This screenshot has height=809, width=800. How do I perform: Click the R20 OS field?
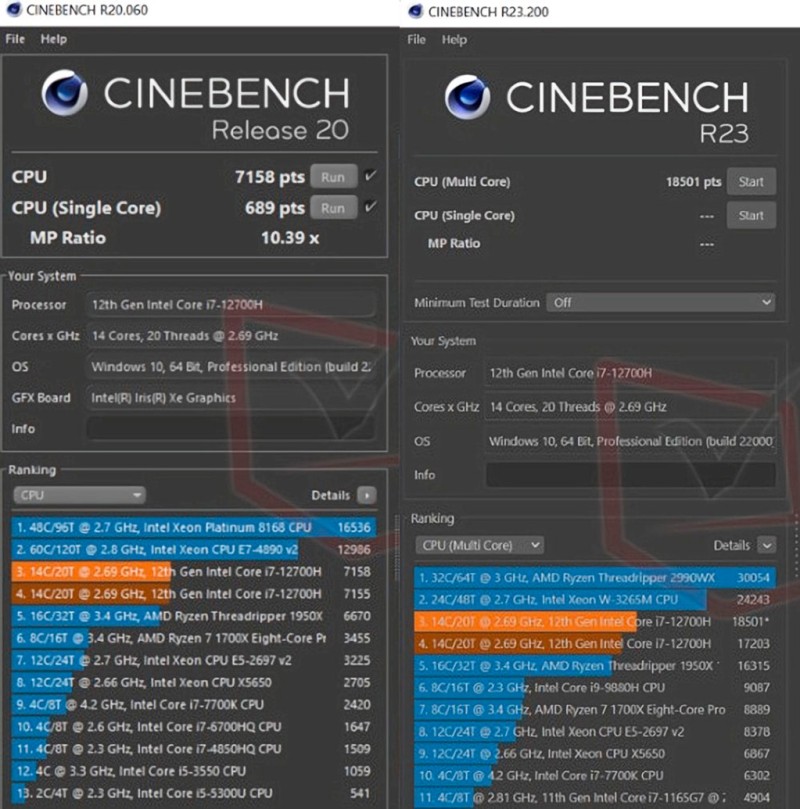[x=231, y=367]
